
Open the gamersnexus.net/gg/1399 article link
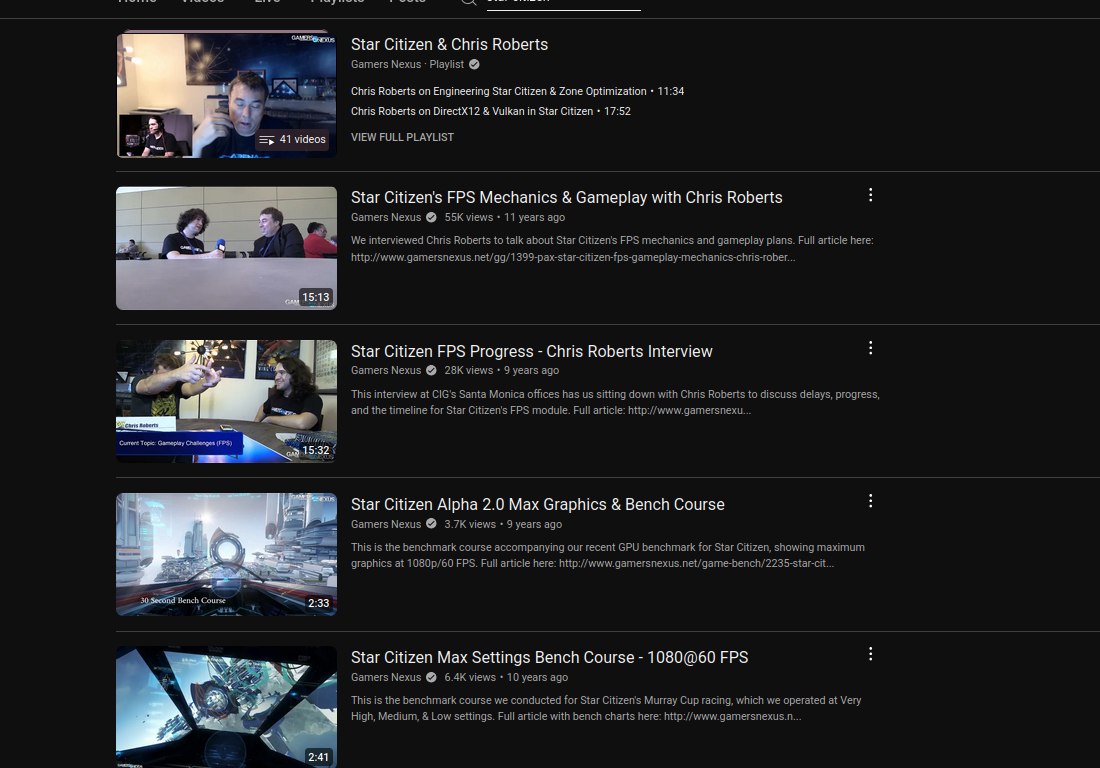coord(573,257)
